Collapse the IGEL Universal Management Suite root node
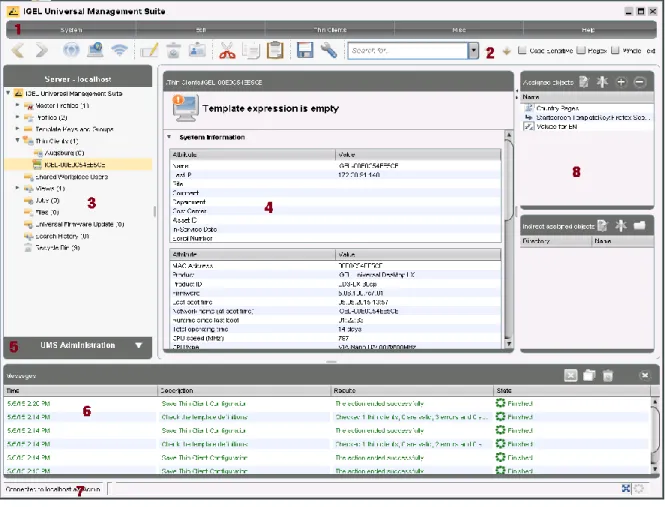665x507 pixels. (x=8, y=93)
